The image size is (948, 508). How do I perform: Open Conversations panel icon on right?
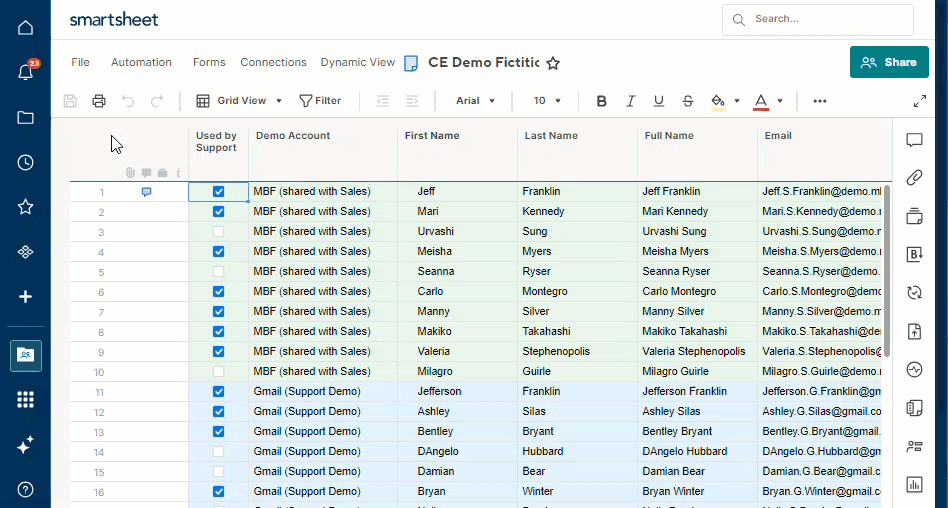click(x=914, y=140)
